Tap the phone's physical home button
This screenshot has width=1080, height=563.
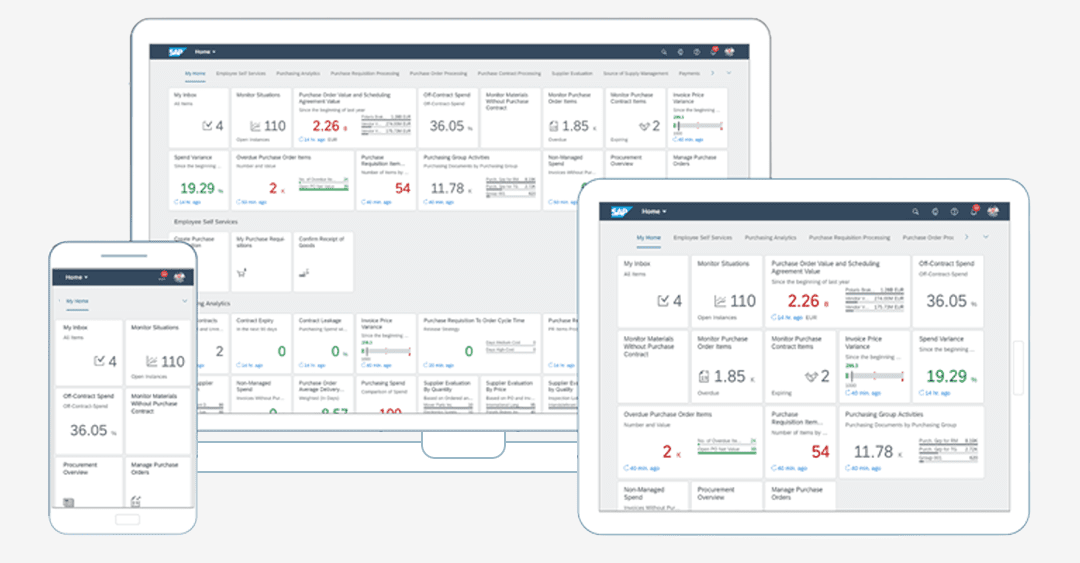[127, 520]
